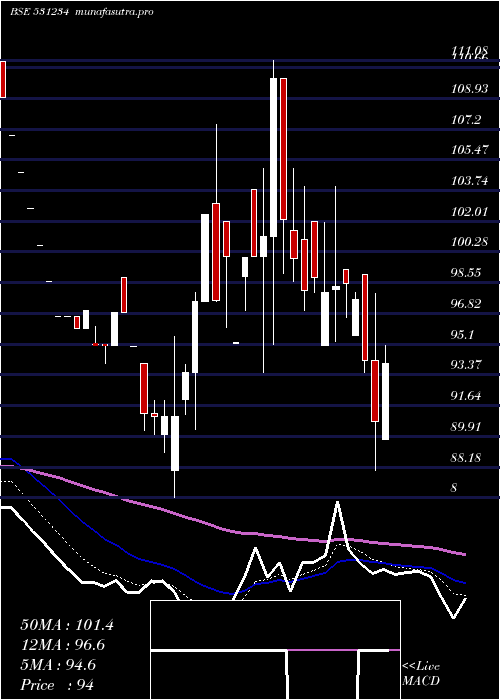Select the 96.82 price level label
This screenshot has height=700, width=500.
point(466,304)
